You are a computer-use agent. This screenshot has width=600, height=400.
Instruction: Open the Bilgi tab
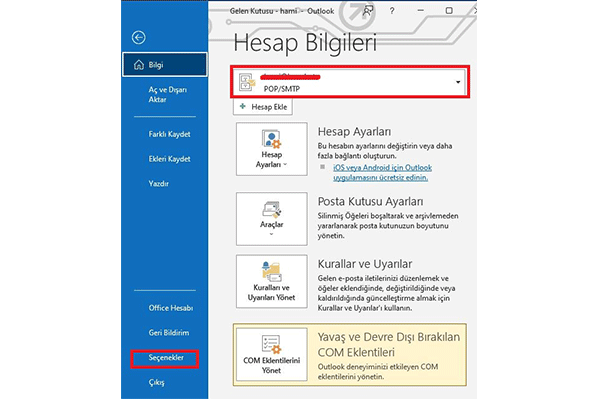pyautogui.click(x=165, y=65)
